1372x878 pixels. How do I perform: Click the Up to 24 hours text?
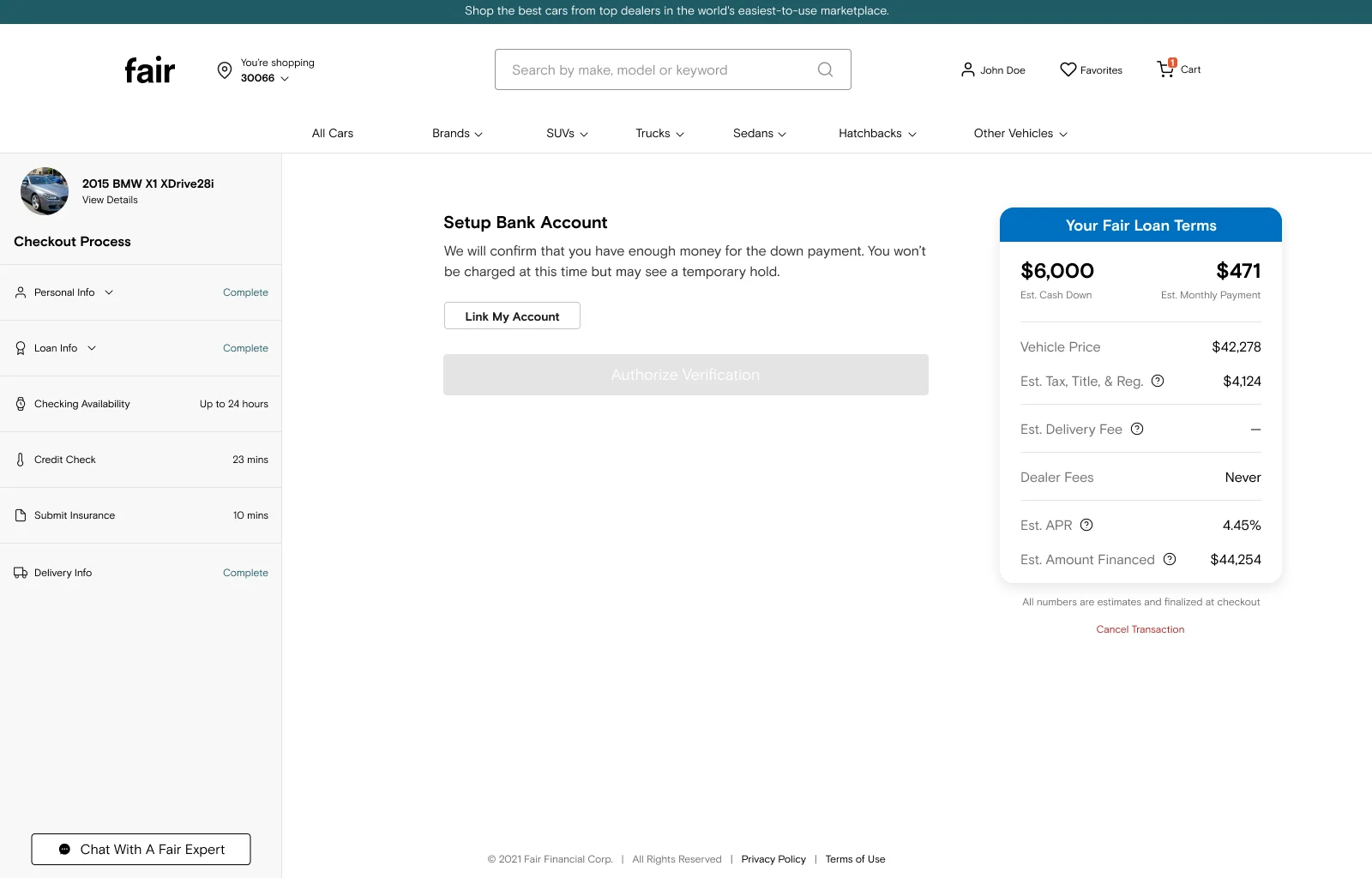[x=234, y=404]
